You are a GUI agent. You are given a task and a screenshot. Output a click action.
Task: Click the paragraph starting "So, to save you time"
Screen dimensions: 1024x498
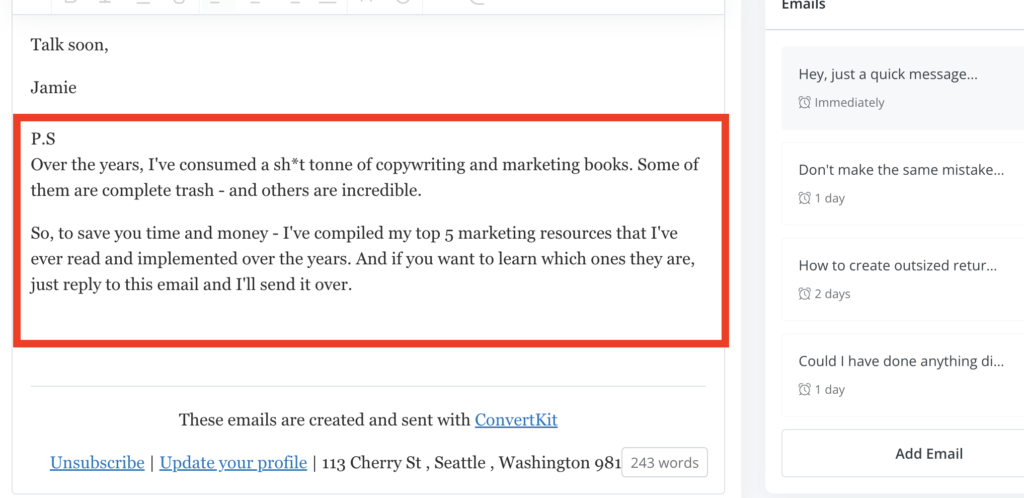[364, 260]
